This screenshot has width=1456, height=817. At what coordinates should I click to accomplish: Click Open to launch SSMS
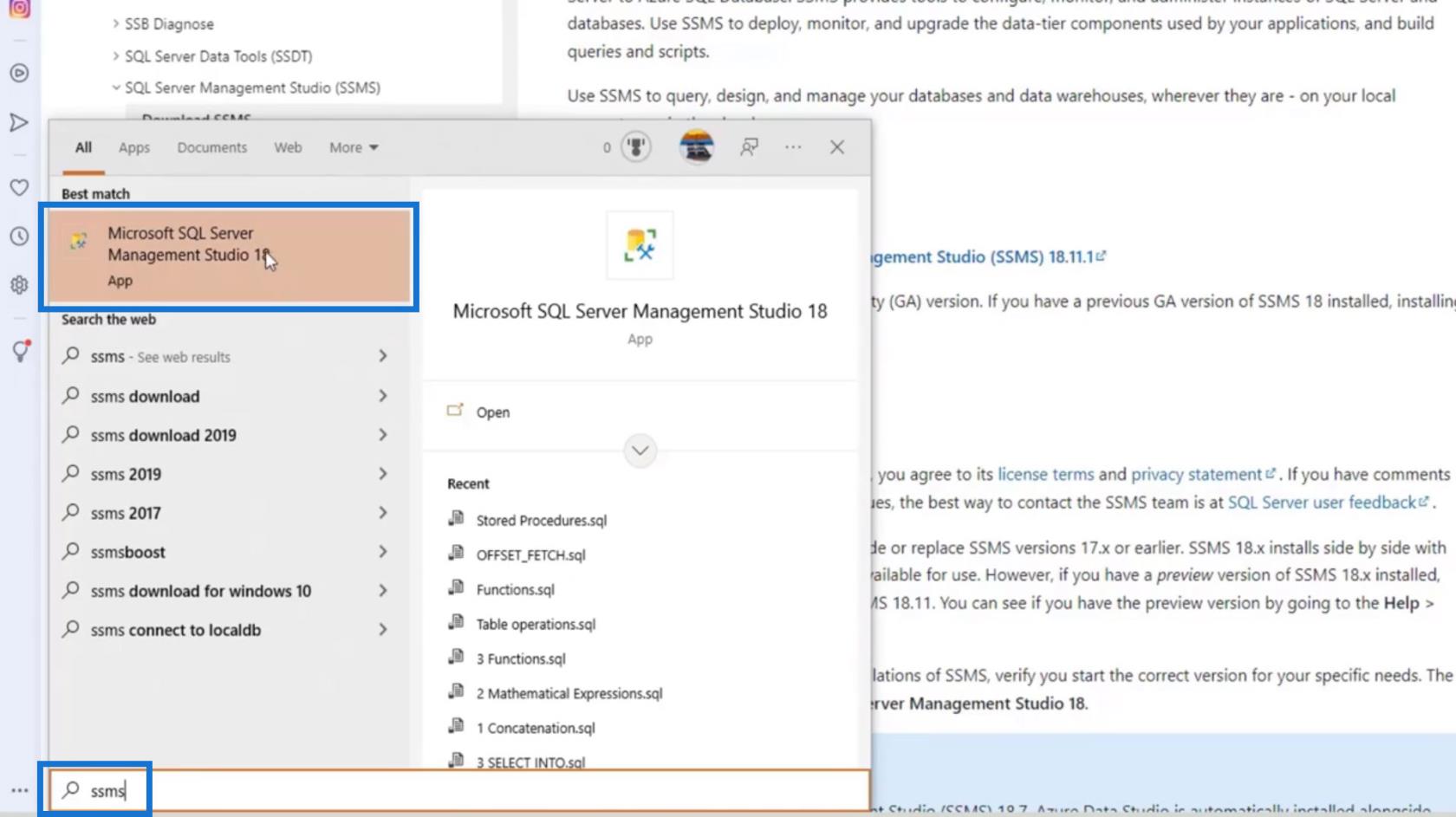[492, 412]
